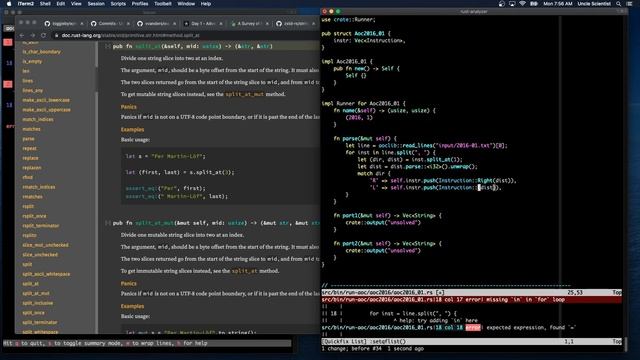
Task: Click the clock showing Mon 7:56 AM
Action: (558, 4)
